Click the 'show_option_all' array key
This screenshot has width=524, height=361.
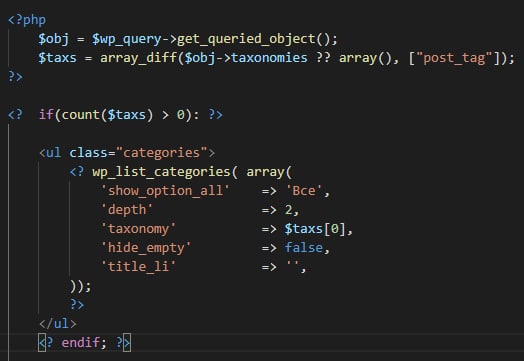(x=165, y=191)
